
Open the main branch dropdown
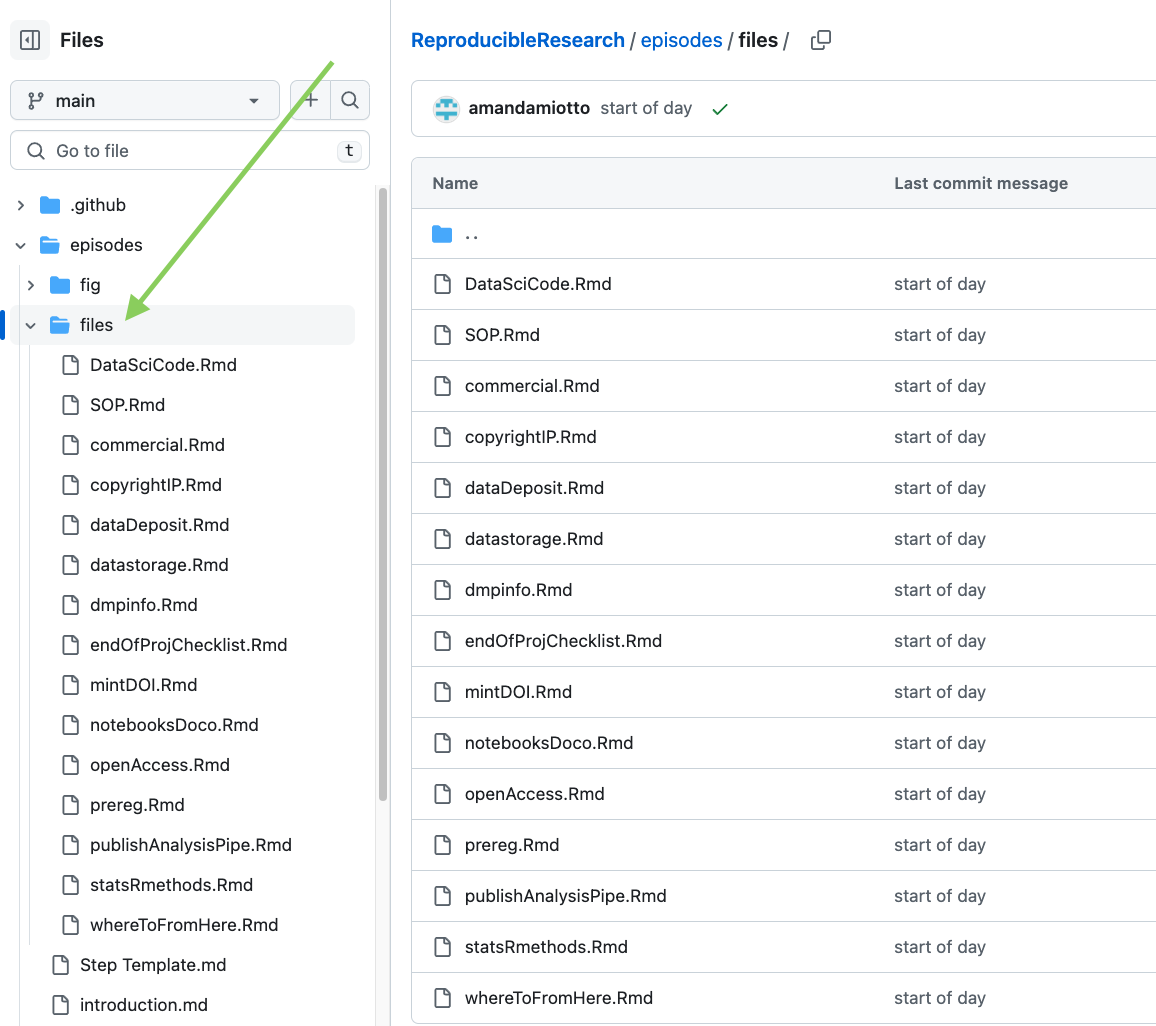click(144, 101)
